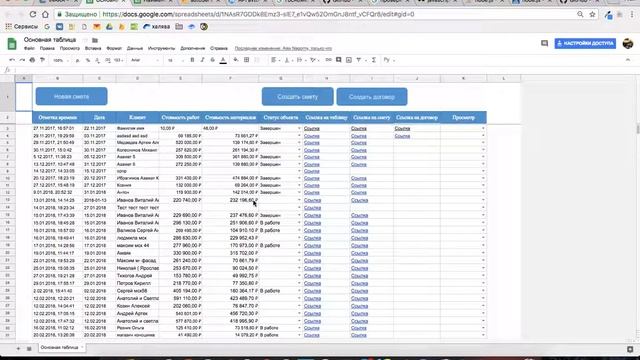Open the font size dropdown
Viewport: 640px width, 360px height.
point(176,60)
